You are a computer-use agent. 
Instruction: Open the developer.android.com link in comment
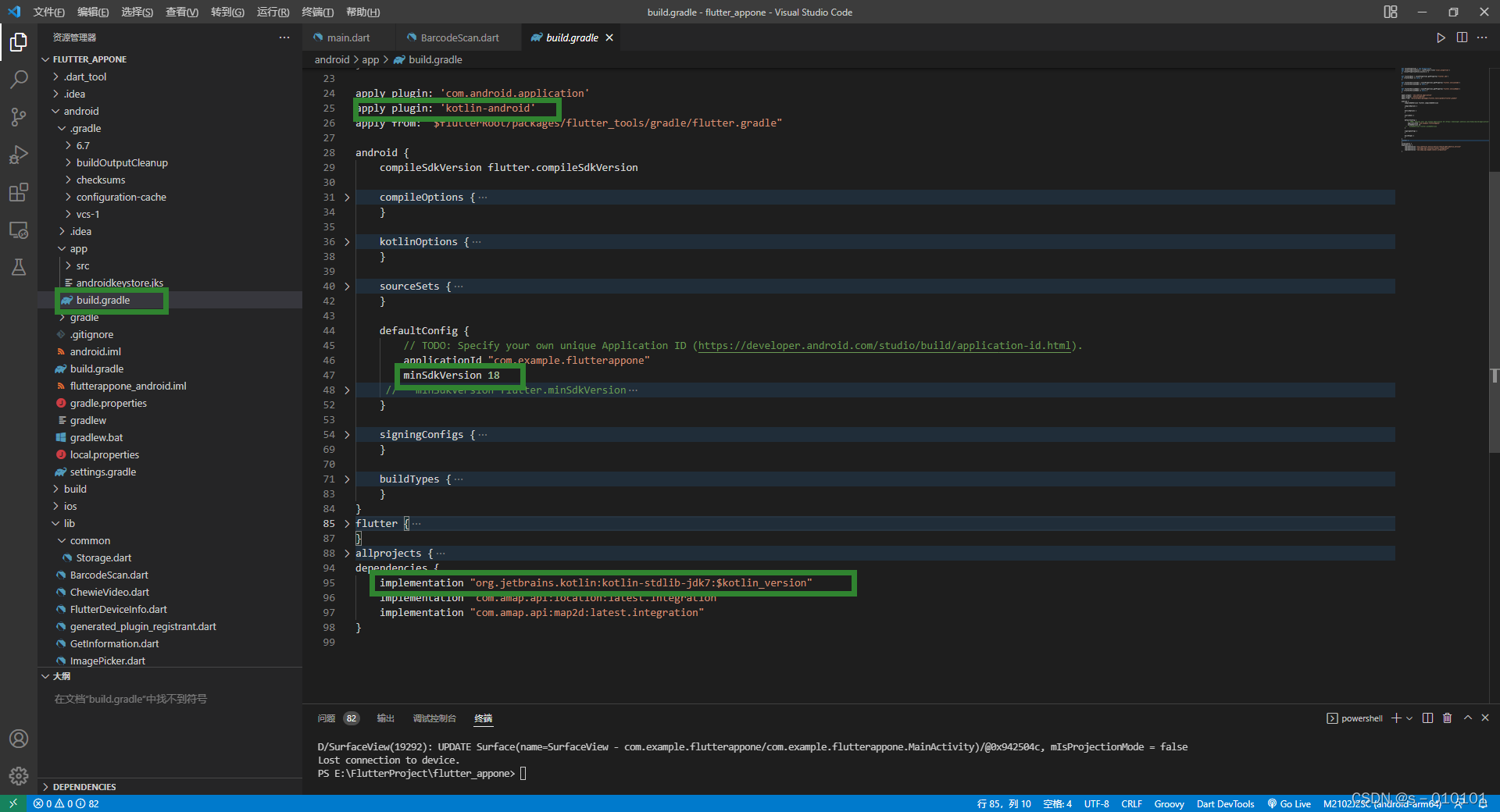point(884,346)
